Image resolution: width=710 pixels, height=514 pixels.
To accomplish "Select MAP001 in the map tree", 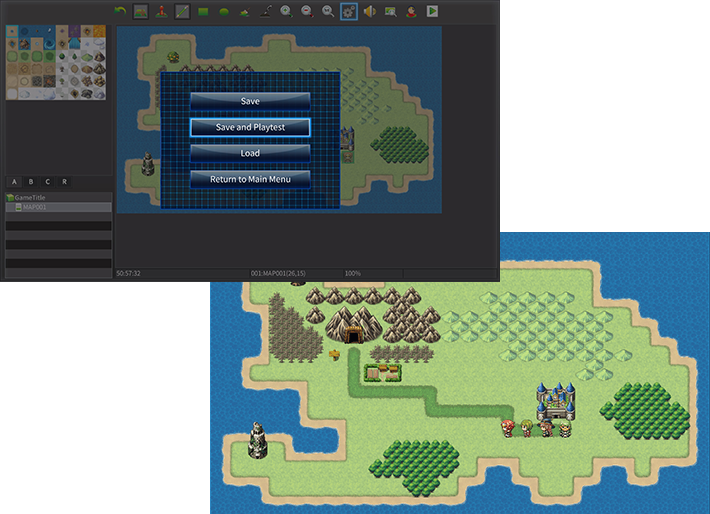I will click(x=58, y=207).
